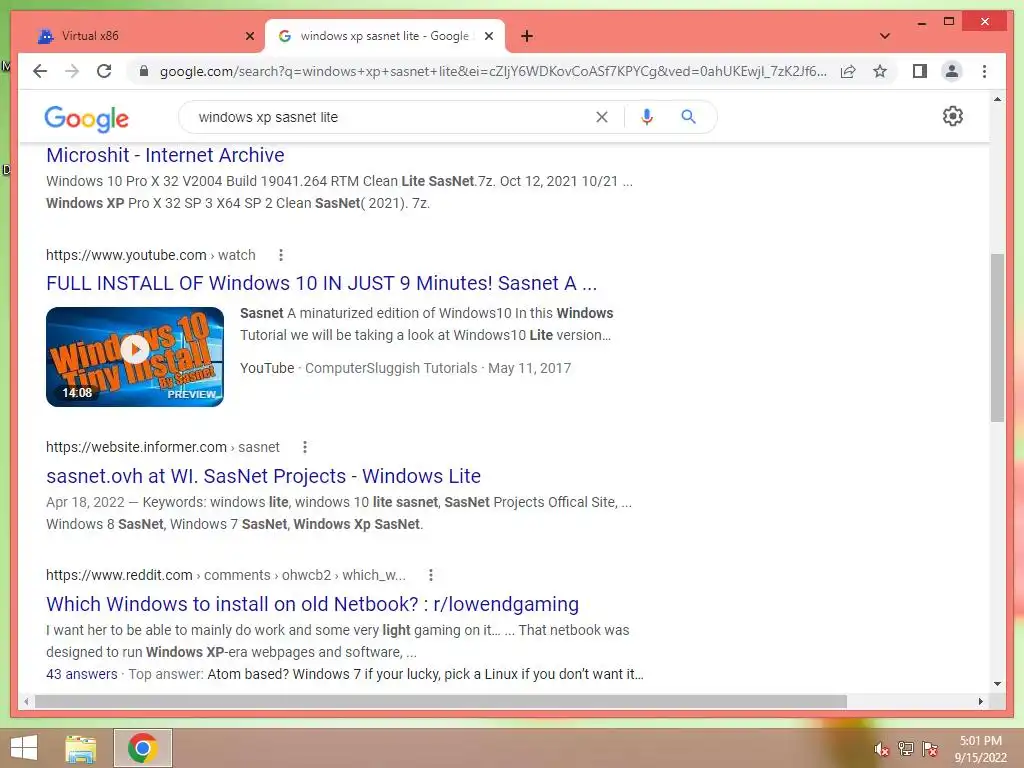Click horizontal scroll left arrow
The height and width of the screenshot is (768, 1024).
click(x=26, y=701)
